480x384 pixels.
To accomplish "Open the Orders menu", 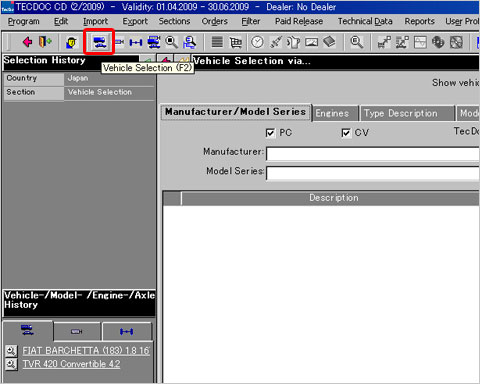I will coord(215,21).
